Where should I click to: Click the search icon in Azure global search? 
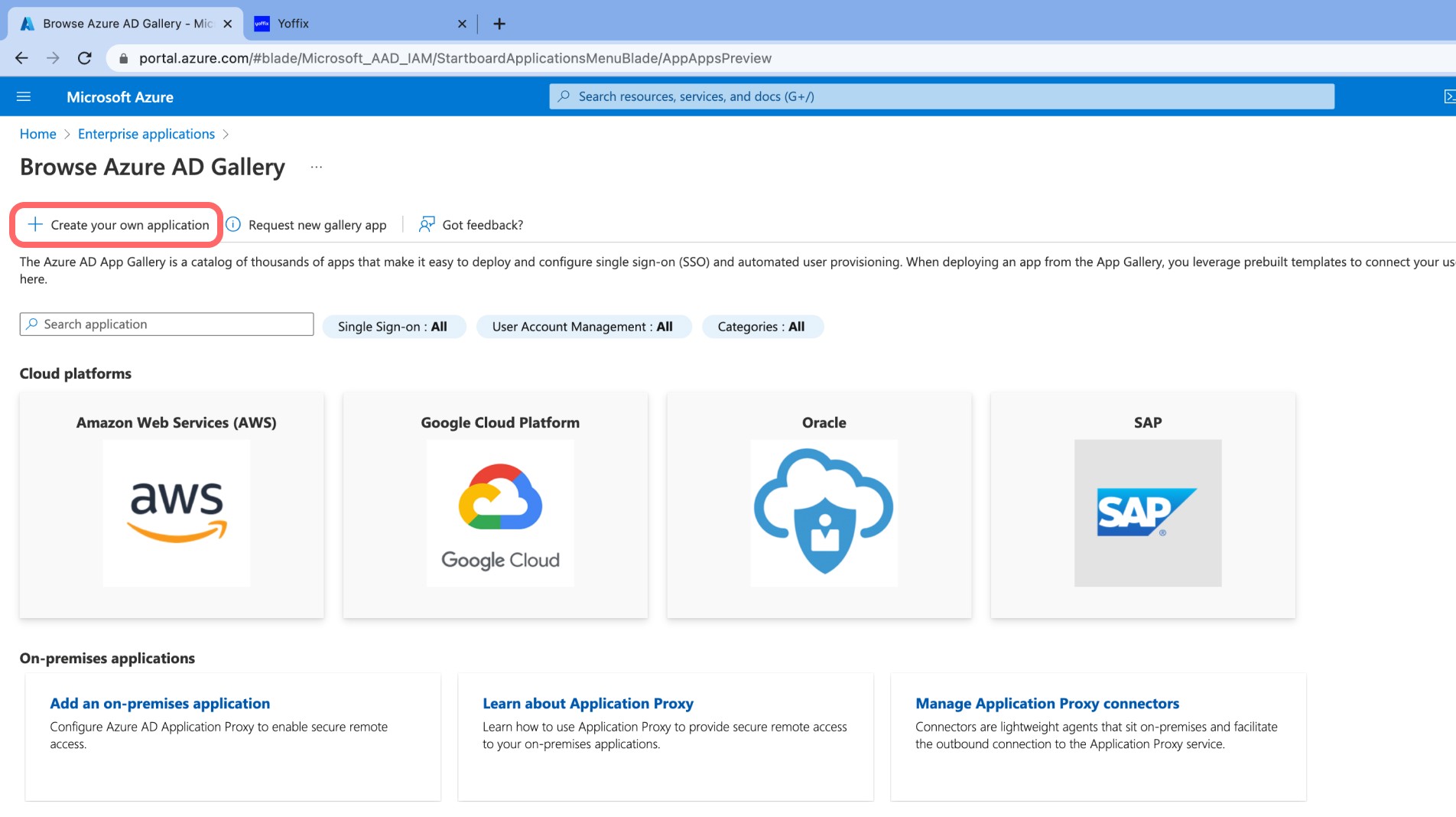pyautogui.click(x=564, y=96)
